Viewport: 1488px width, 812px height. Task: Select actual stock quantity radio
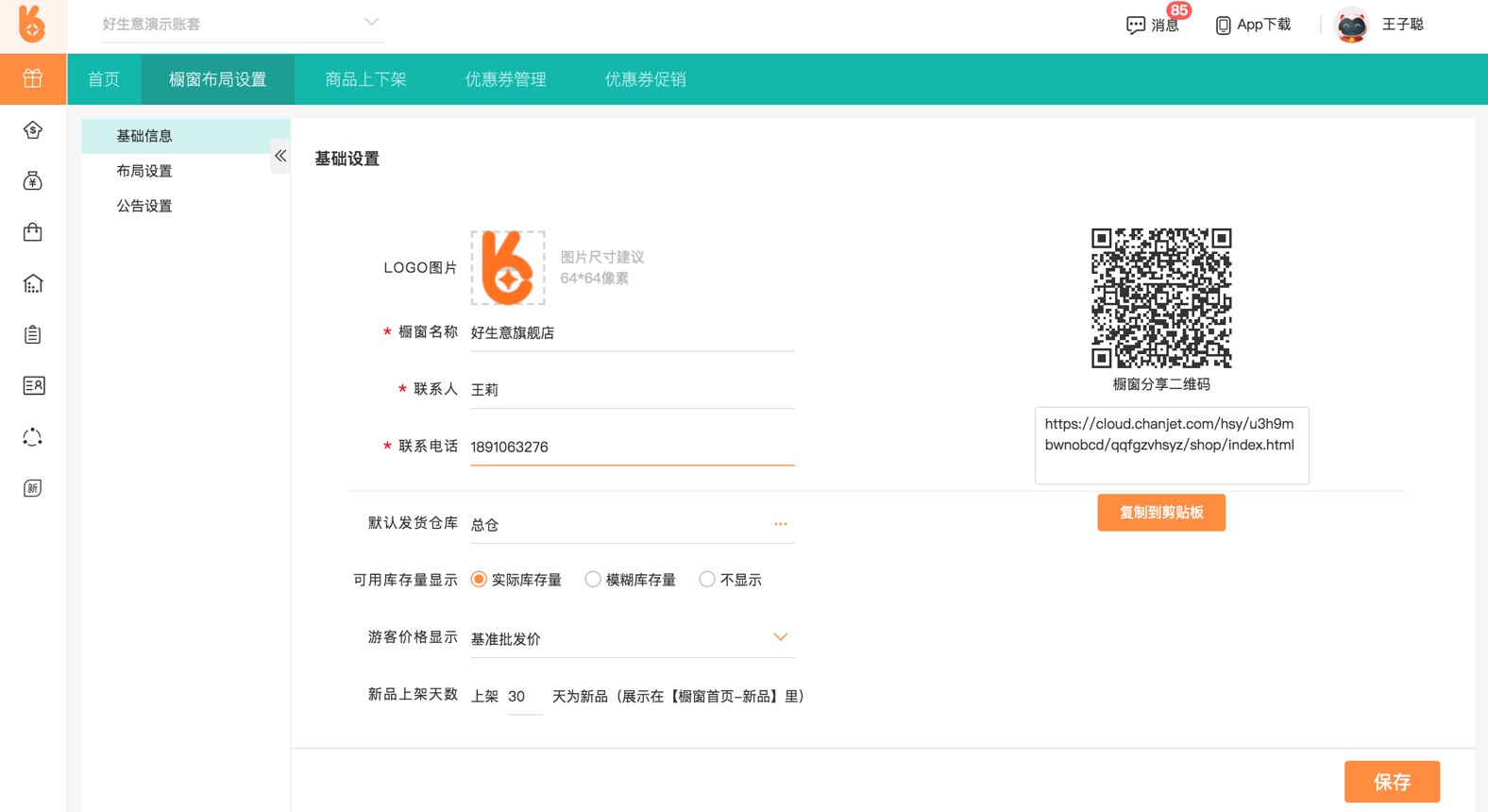[479, 580]
